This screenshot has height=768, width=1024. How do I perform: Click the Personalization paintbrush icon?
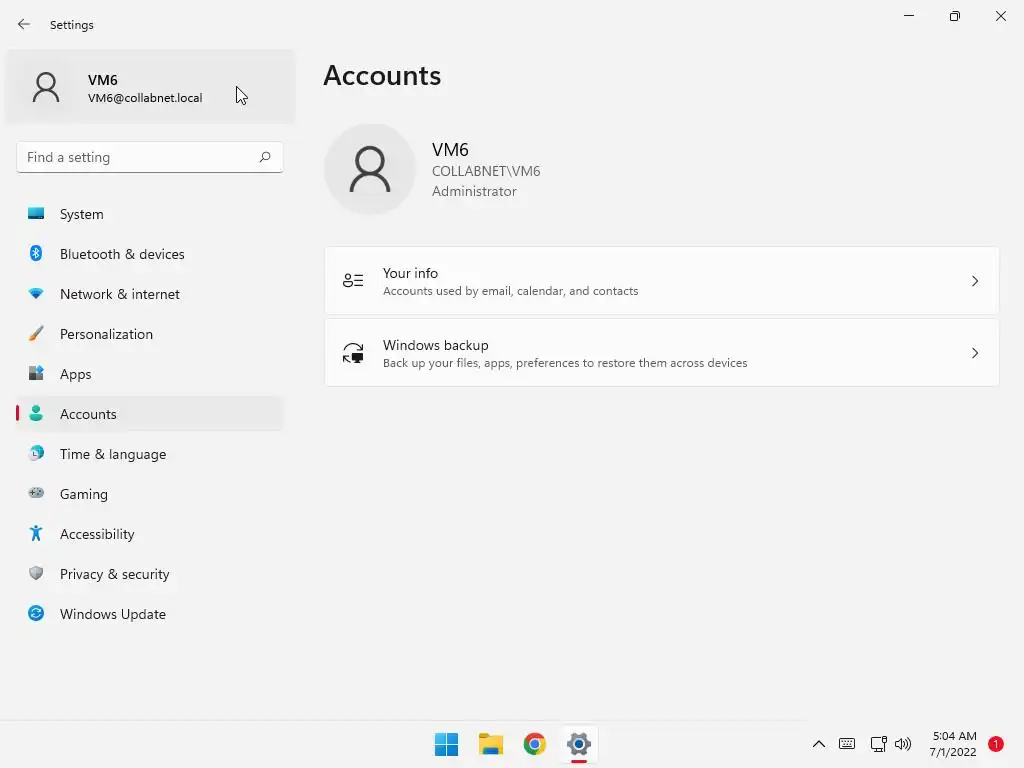click(36, 333)
